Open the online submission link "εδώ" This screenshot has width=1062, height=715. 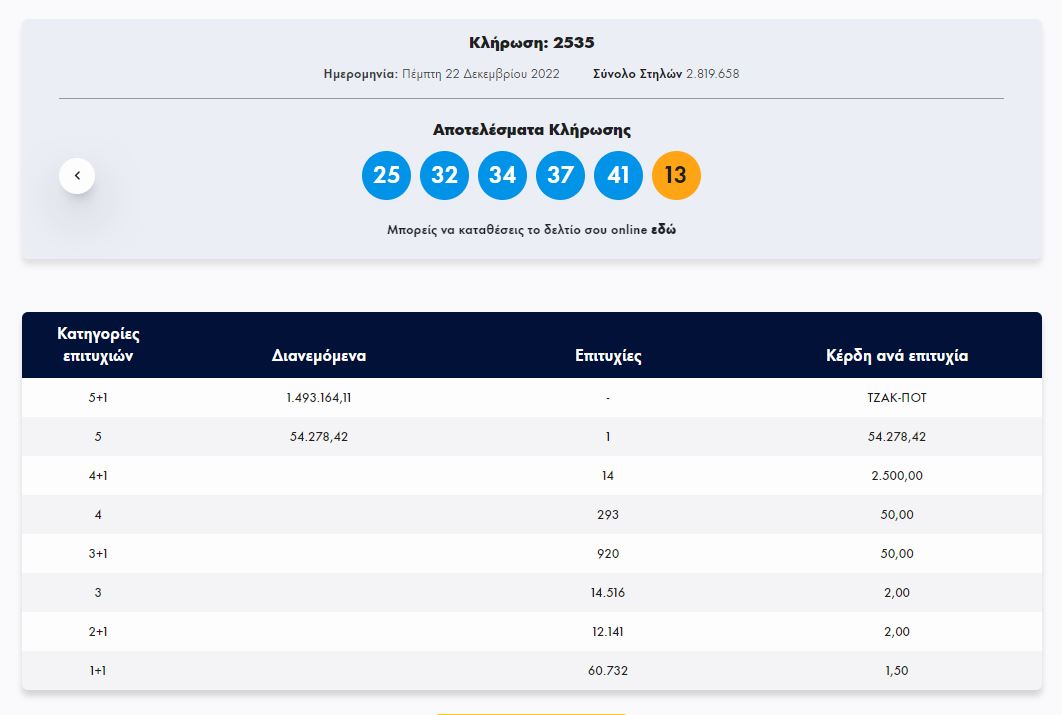663,230
